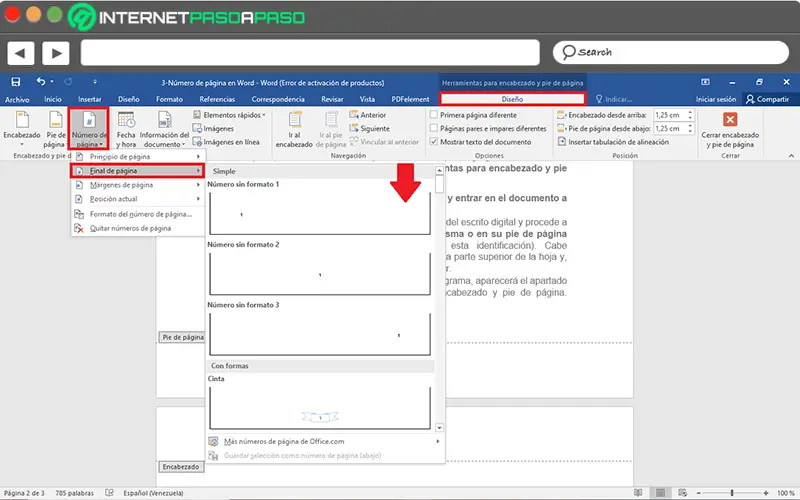
Task: Switch to web layout view icon
Action: coord(683,493)
